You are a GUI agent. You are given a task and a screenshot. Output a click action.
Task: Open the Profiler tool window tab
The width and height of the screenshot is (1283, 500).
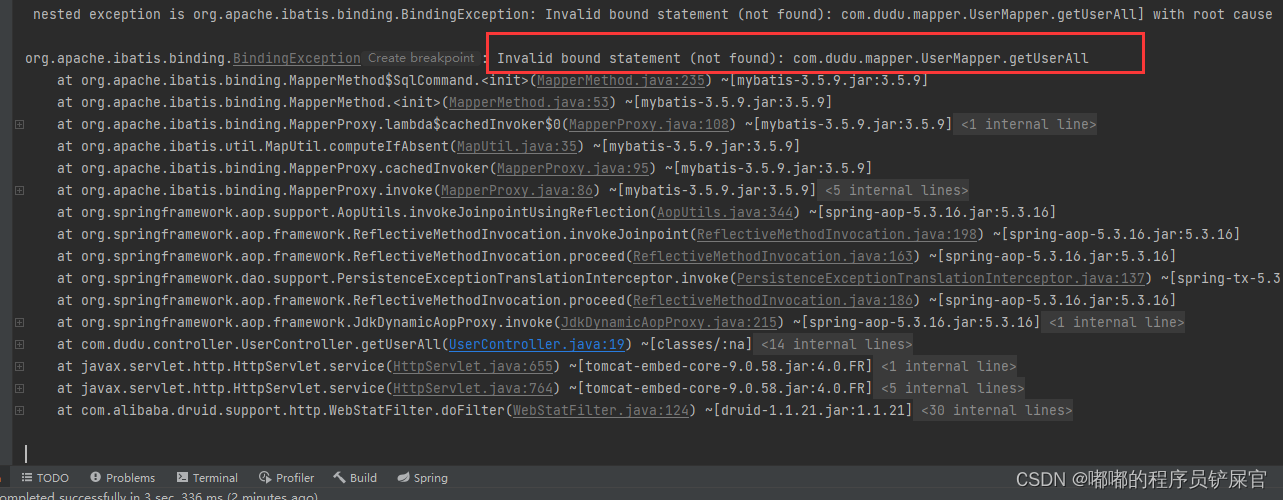point(286,478)
